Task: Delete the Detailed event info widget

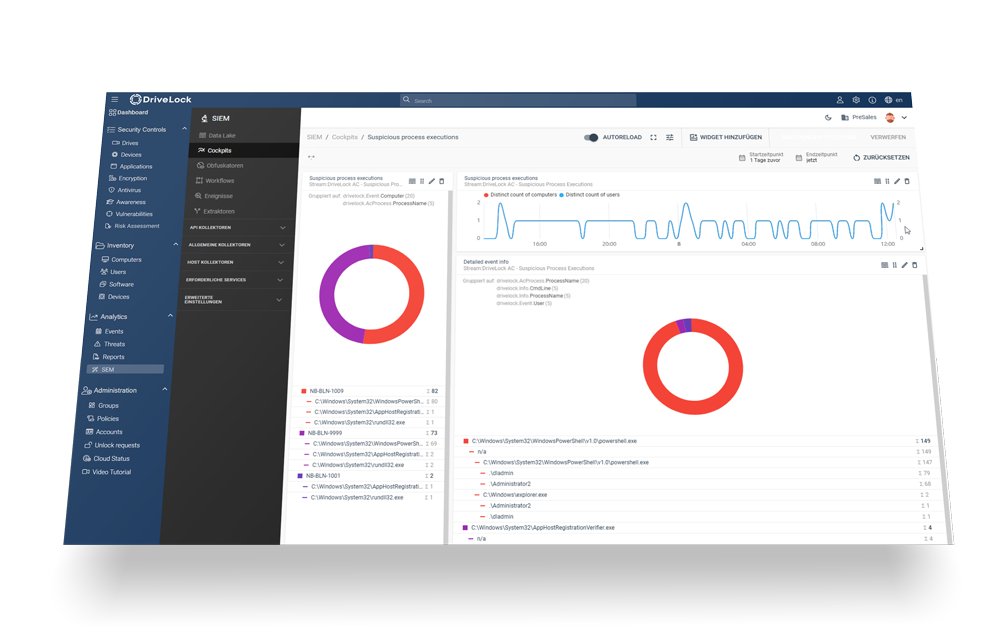Action: pyautogui.click(x=915, y=265)
